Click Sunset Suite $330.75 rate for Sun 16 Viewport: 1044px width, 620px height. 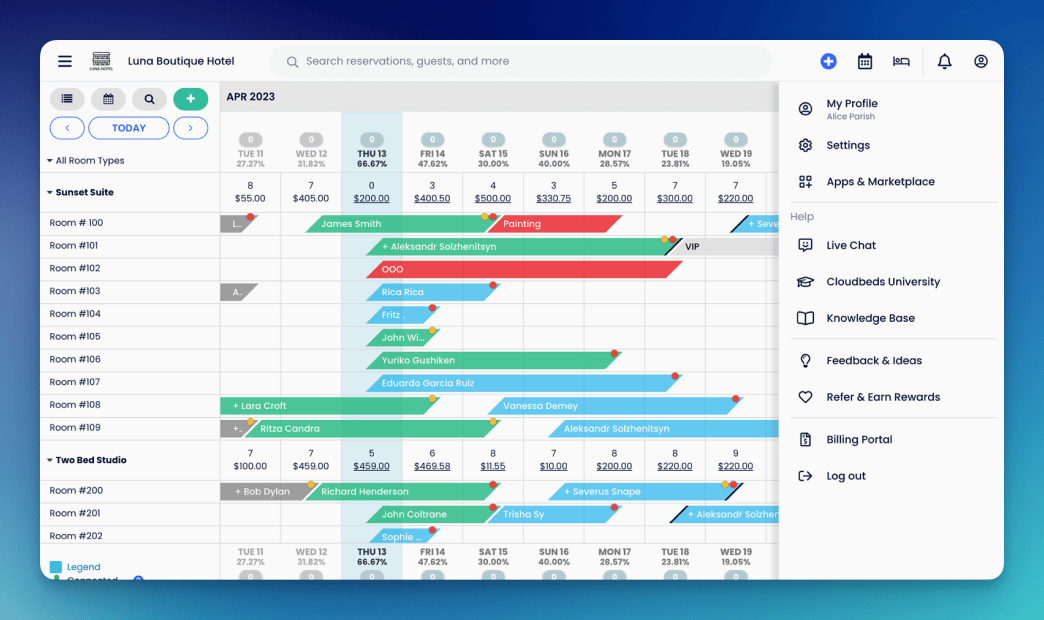click(553, 198)
